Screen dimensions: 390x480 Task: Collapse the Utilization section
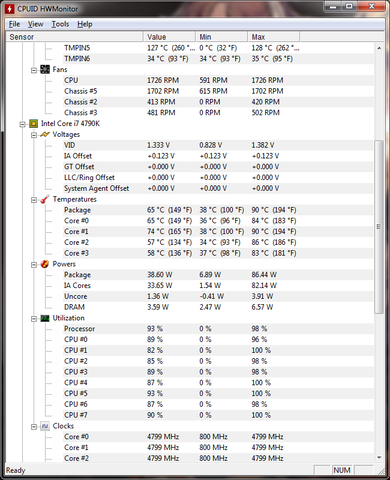click(x=34, y=319)
